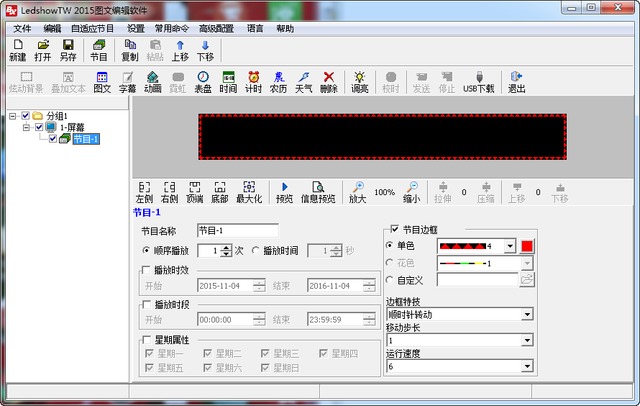Image resolution: width=640 pixels, height=406 pixels.
Task: Open the 语言 language menu
Action: [255, 29]
